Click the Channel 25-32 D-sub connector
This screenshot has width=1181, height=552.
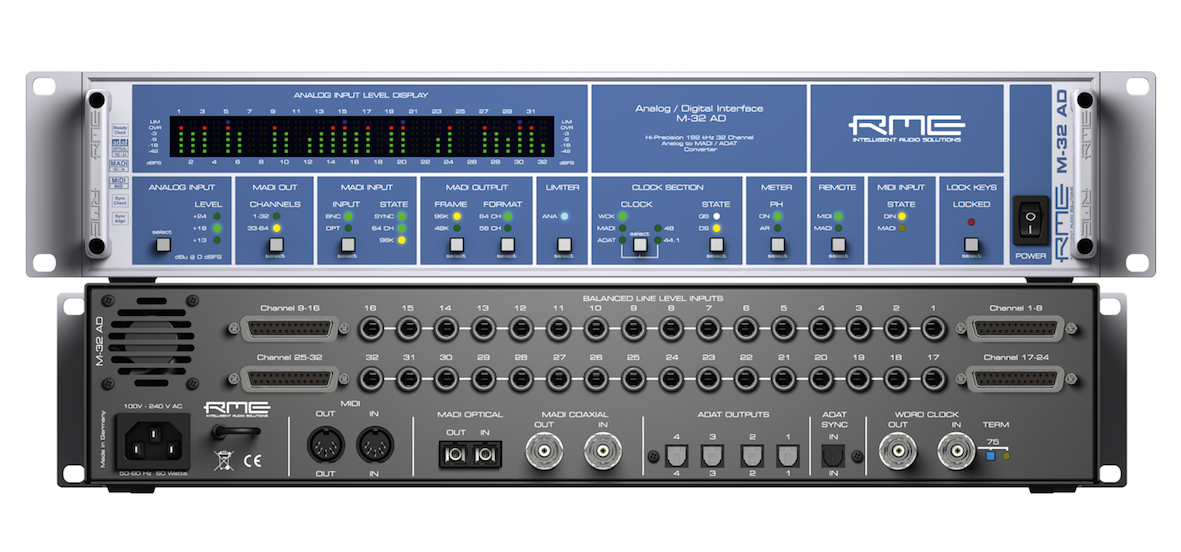coord(288,378)
